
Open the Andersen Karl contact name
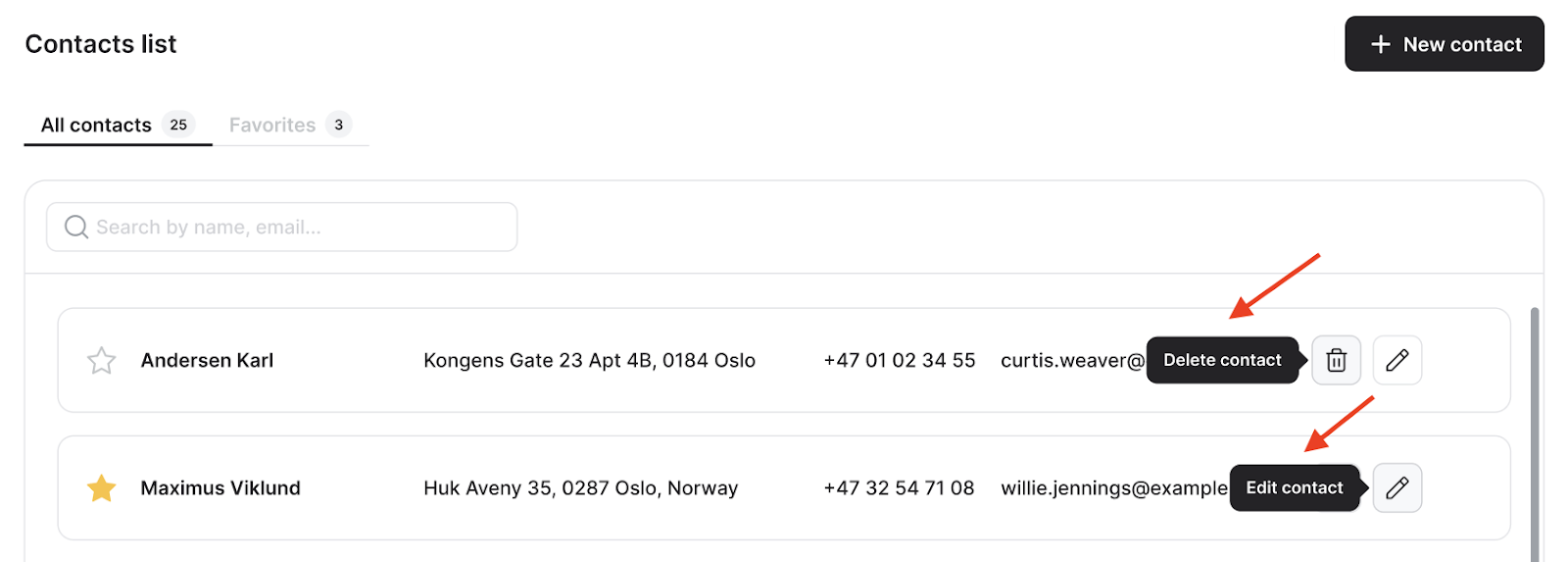click(207, 360)
